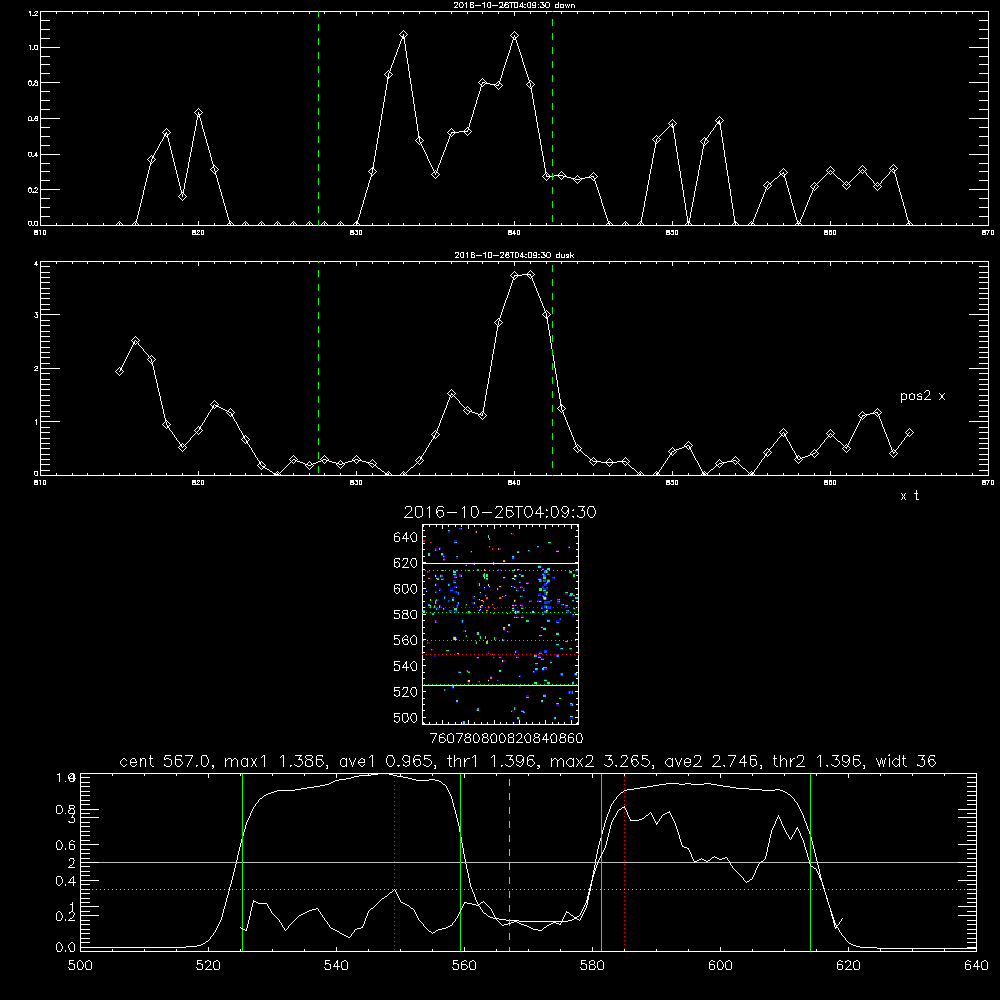Click the dawn plot peak diamond at x=840

pyautogui.click(x=515, y=36)
